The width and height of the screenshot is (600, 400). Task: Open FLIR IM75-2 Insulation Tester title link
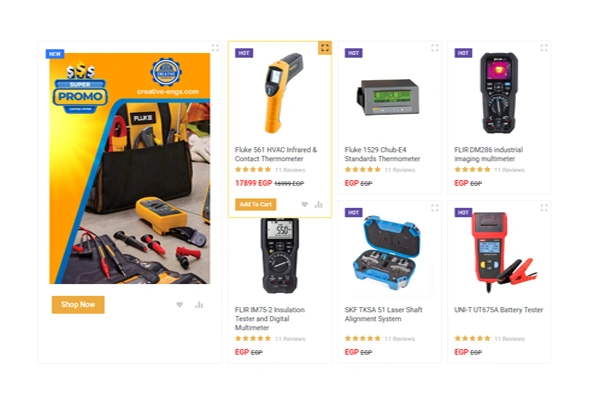[270, 318]
